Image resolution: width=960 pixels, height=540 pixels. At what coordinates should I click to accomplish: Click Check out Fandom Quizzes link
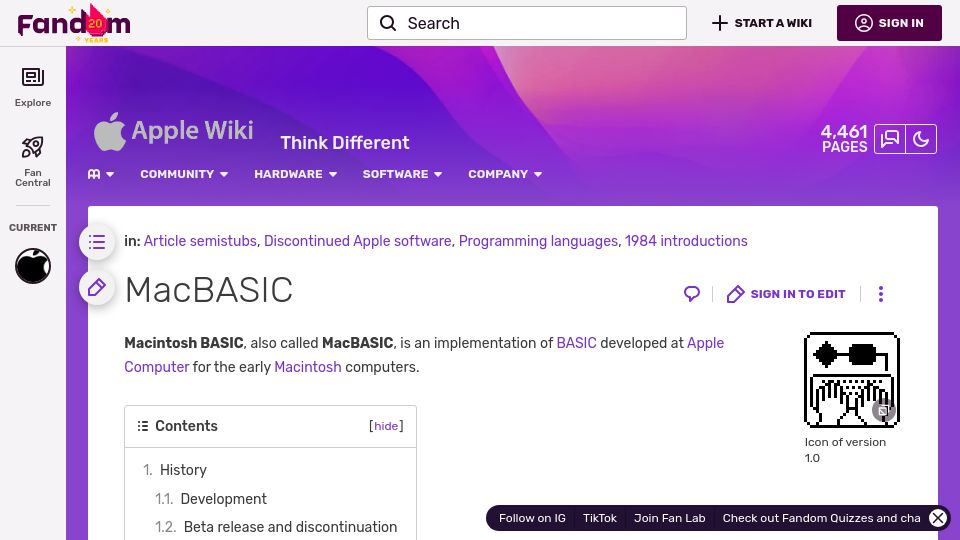(821, 518)
